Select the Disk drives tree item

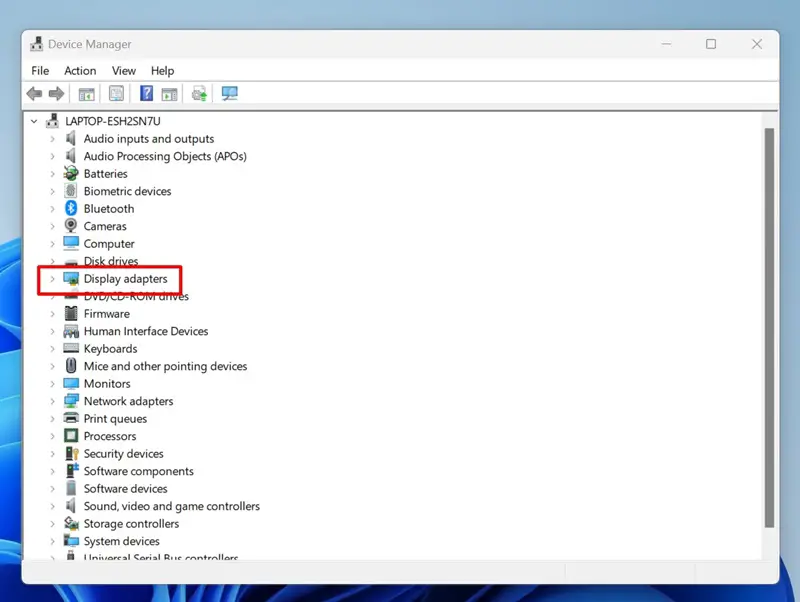tap(111, 261)
